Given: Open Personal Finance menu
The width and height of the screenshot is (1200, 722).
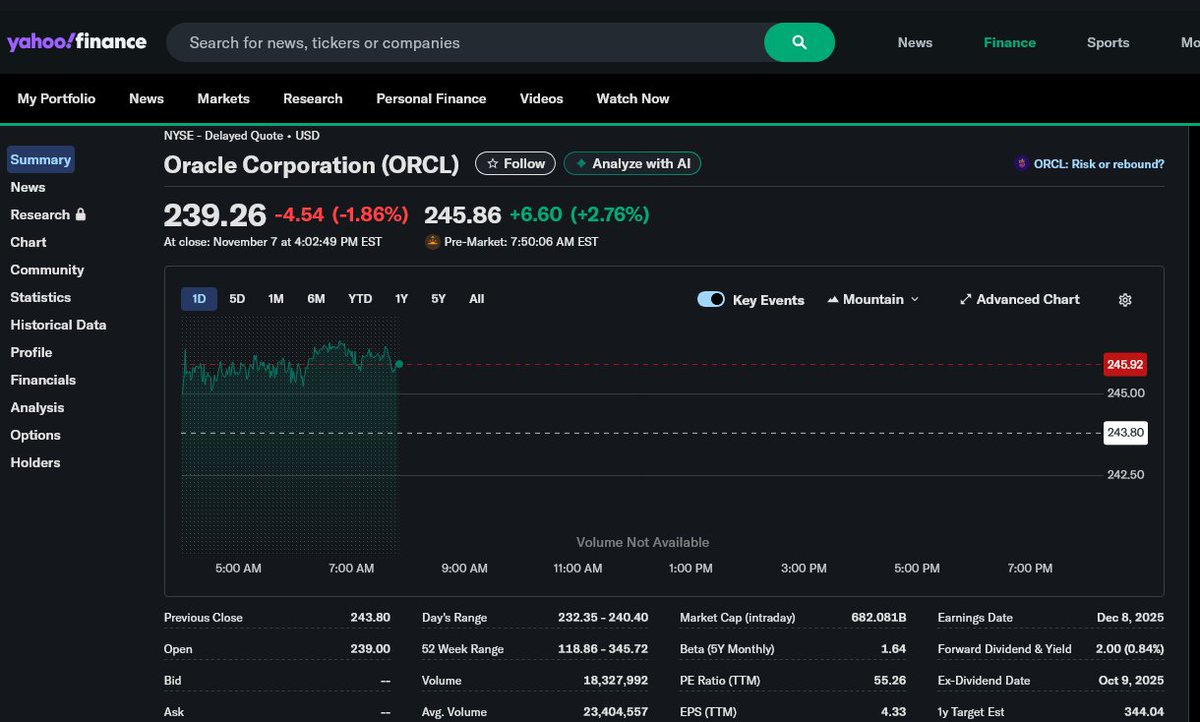Looking at the screenshot, I should [x=431, y=98].
